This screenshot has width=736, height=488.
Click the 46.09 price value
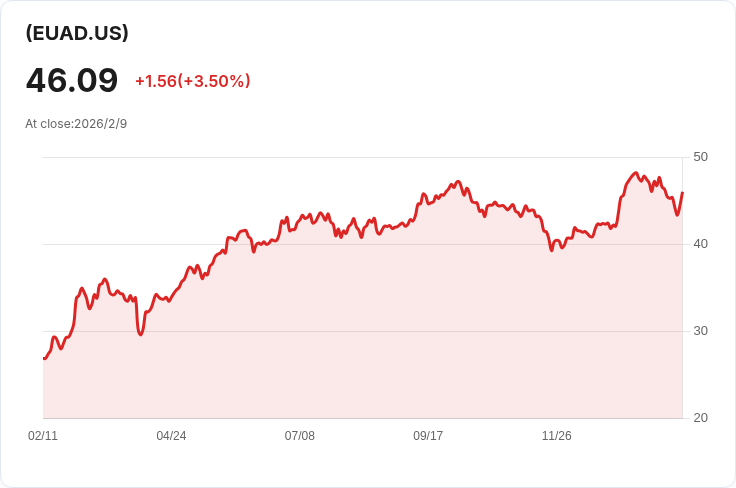72,80
